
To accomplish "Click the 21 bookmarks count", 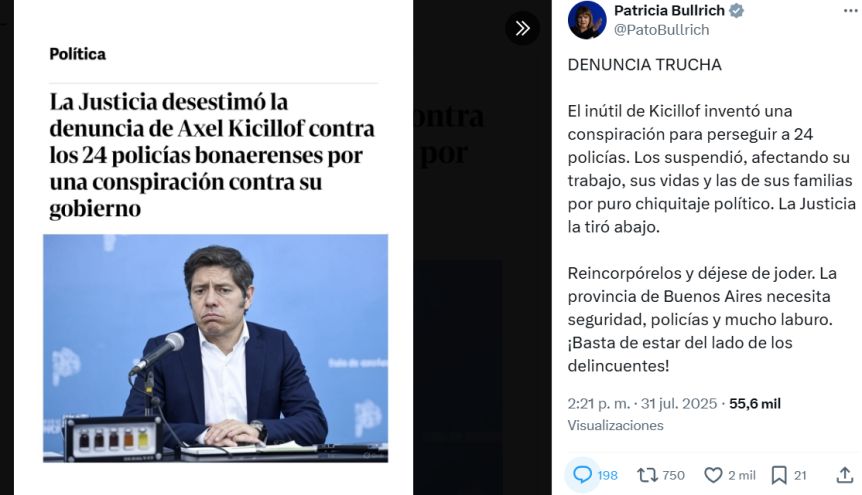I will point(800,475).
